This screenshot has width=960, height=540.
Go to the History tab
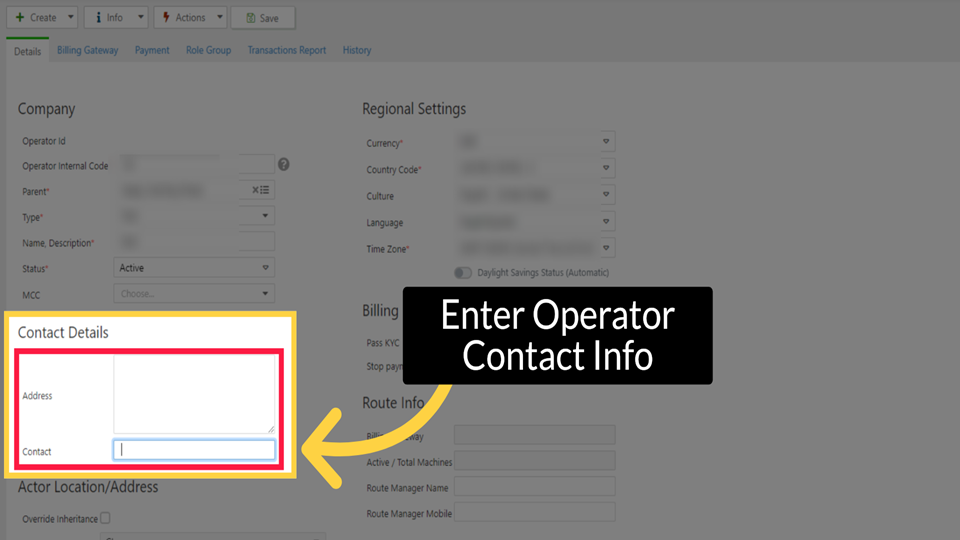coord(357,50)
